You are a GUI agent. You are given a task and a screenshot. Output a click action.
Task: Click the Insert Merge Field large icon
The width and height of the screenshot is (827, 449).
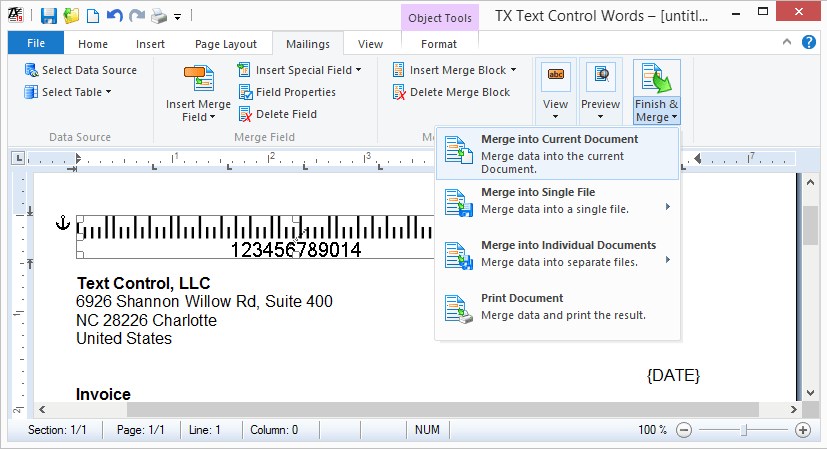point(199,79)
